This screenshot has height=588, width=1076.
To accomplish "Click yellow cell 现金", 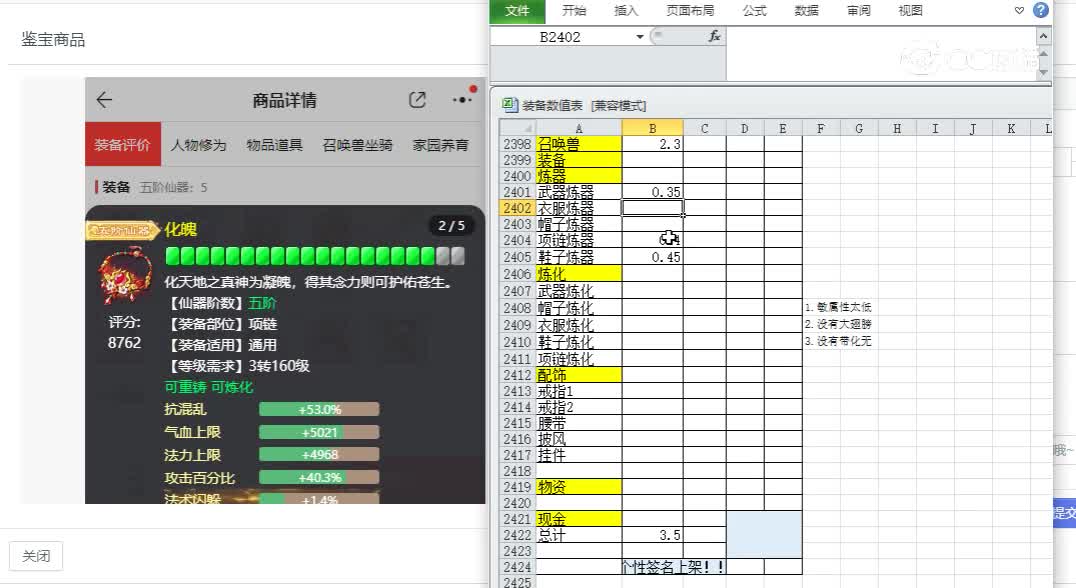I will click(x=578, y=519).
